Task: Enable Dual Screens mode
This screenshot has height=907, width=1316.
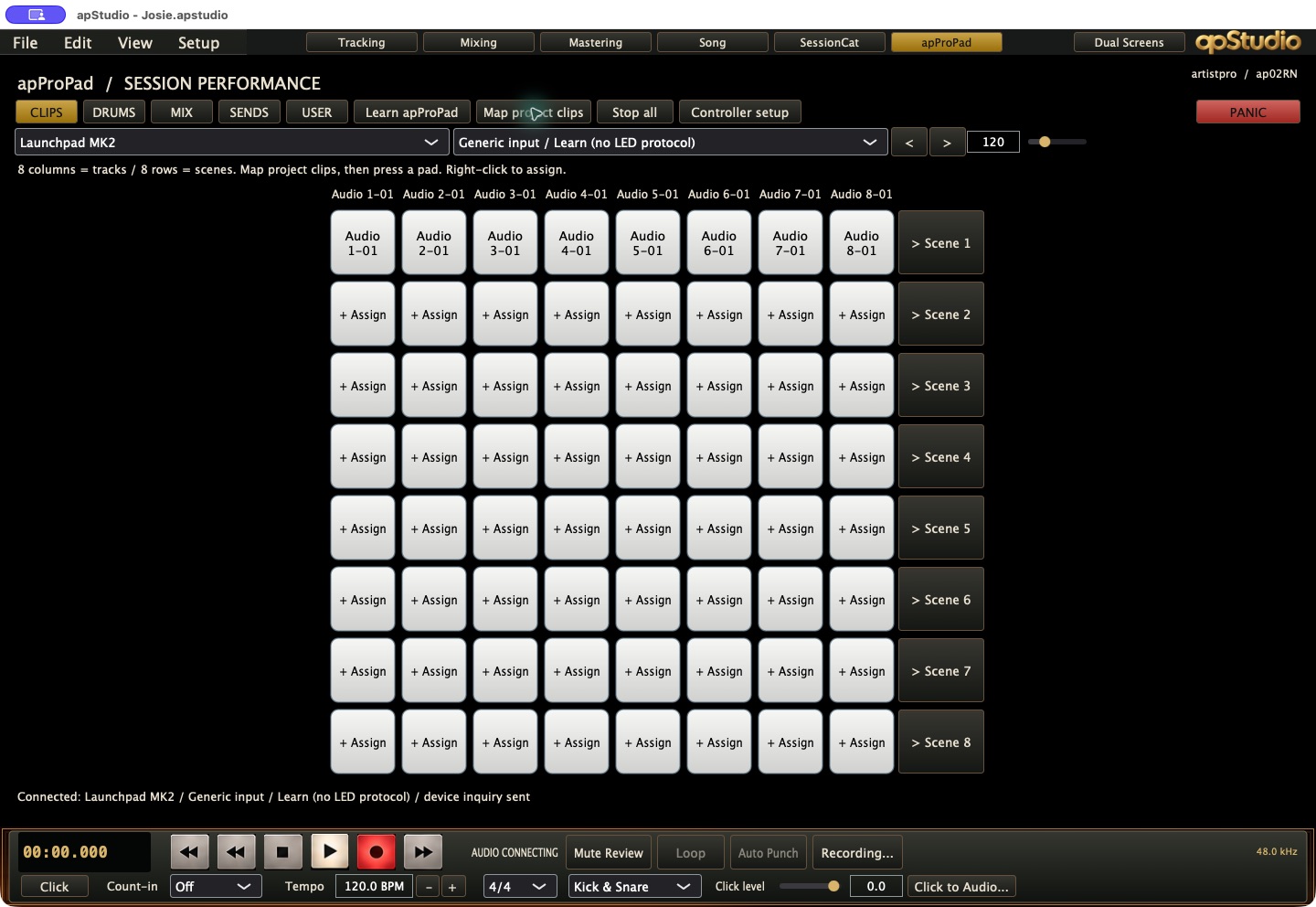Action: 1129,42
